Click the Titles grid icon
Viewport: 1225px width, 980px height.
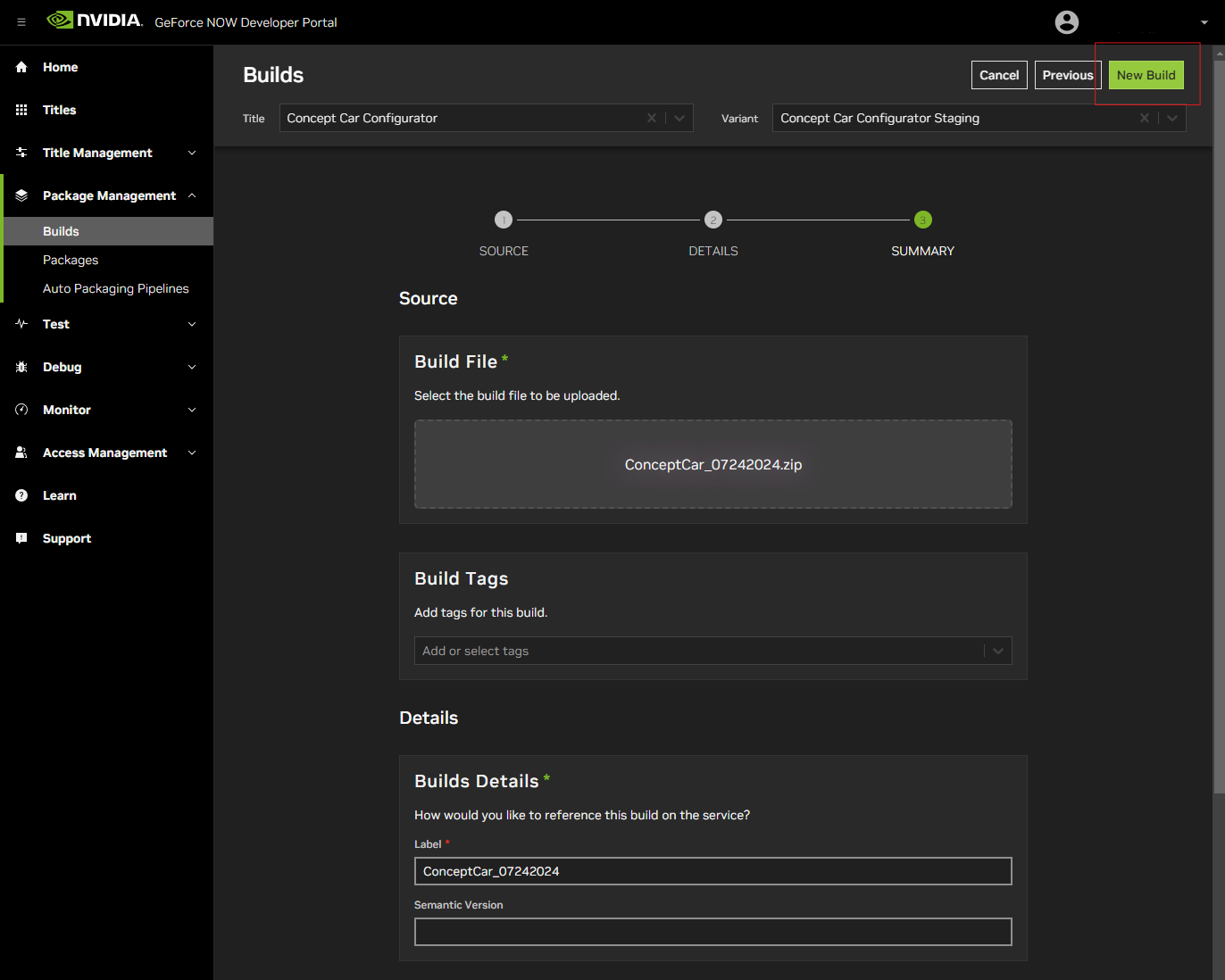point(21,110)
